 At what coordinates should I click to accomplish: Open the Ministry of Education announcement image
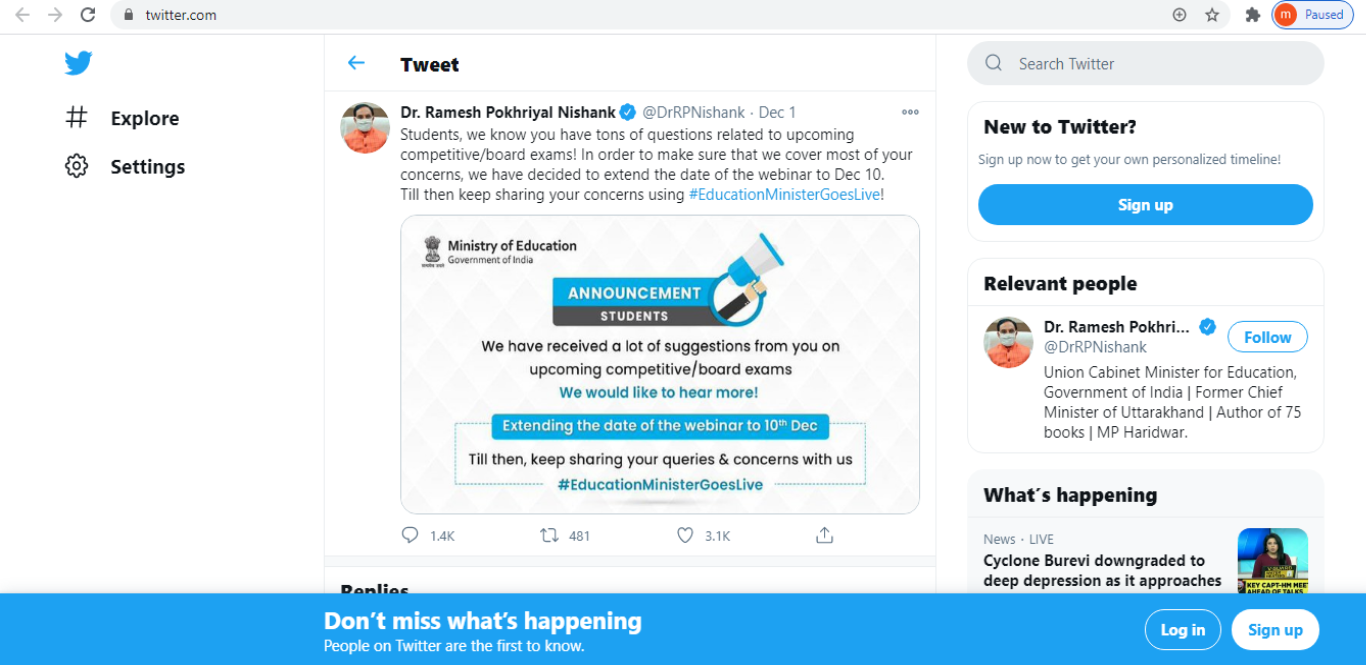tap(660, 365)
